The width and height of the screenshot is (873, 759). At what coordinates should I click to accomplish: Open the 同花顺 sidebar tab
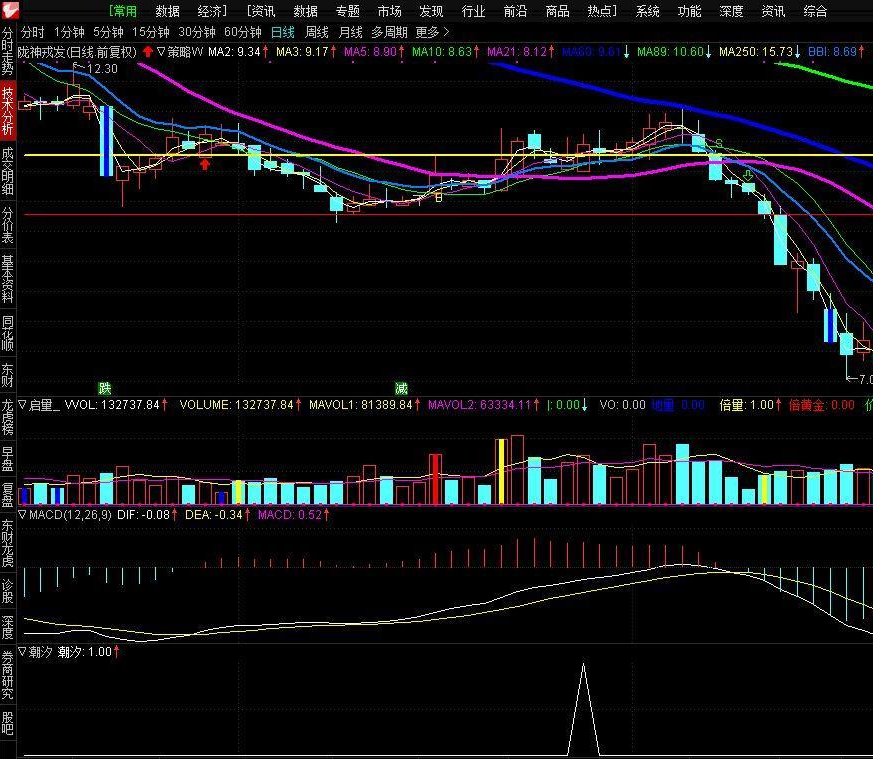(x=8, y=332)
